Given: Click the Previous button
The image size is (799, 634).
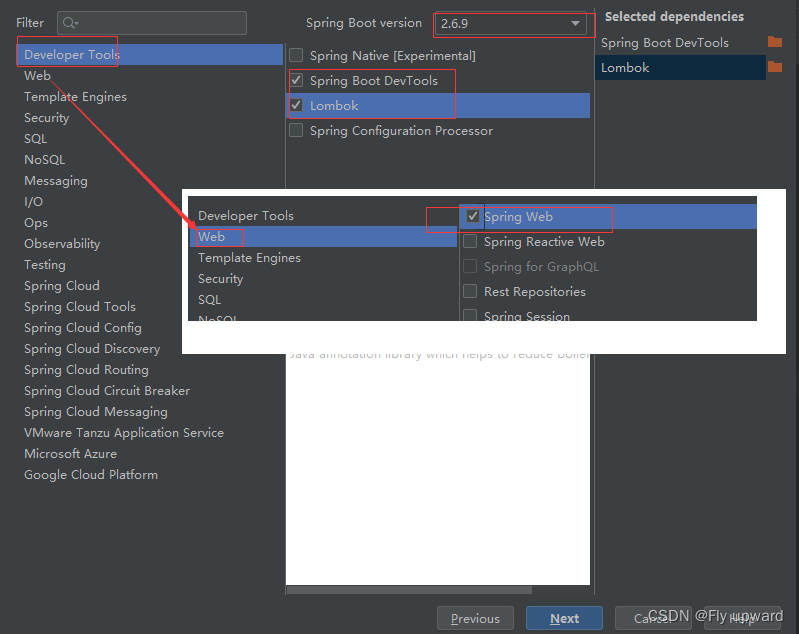Looking at the screenshot, I should (475, 618).
